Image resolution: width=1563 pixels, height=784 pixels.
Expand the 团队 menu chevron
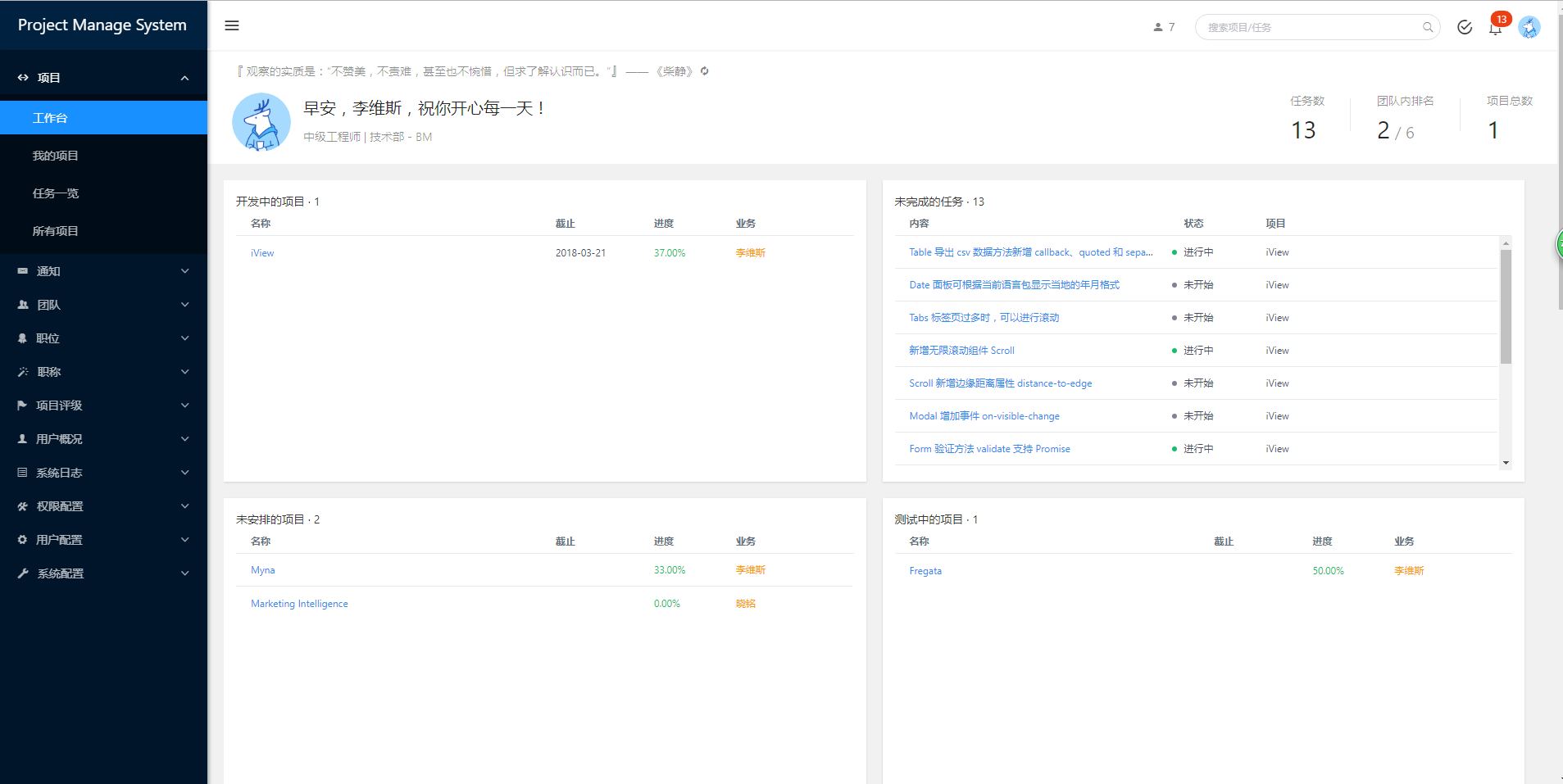click(184, 305)
